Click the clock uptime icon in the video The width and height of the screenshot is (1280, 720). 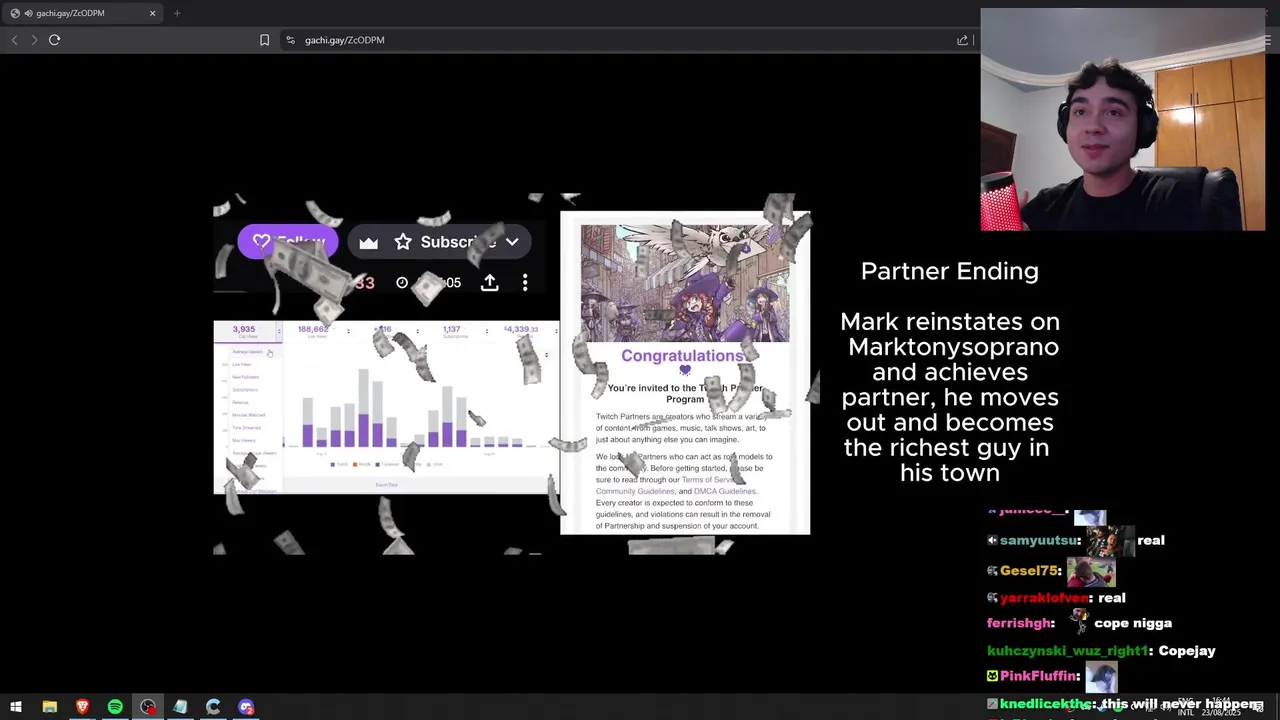[402, 283]
